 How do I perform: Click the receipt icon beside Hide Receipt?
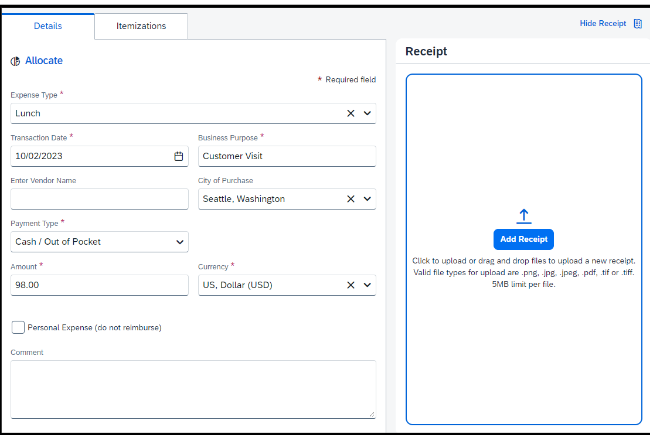(638, 24)
